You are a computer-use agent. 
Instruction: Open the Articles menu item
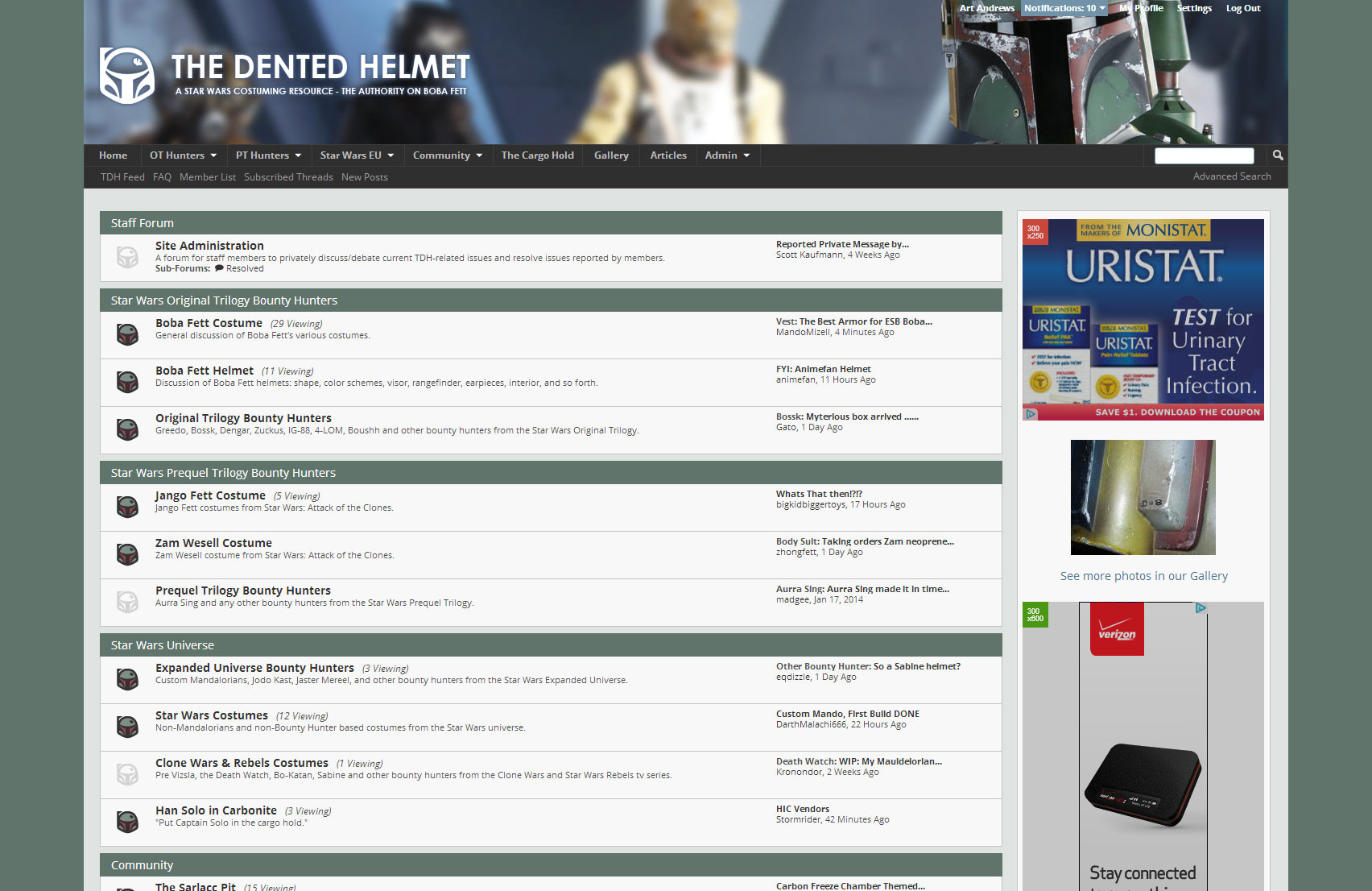click(668, 155)
